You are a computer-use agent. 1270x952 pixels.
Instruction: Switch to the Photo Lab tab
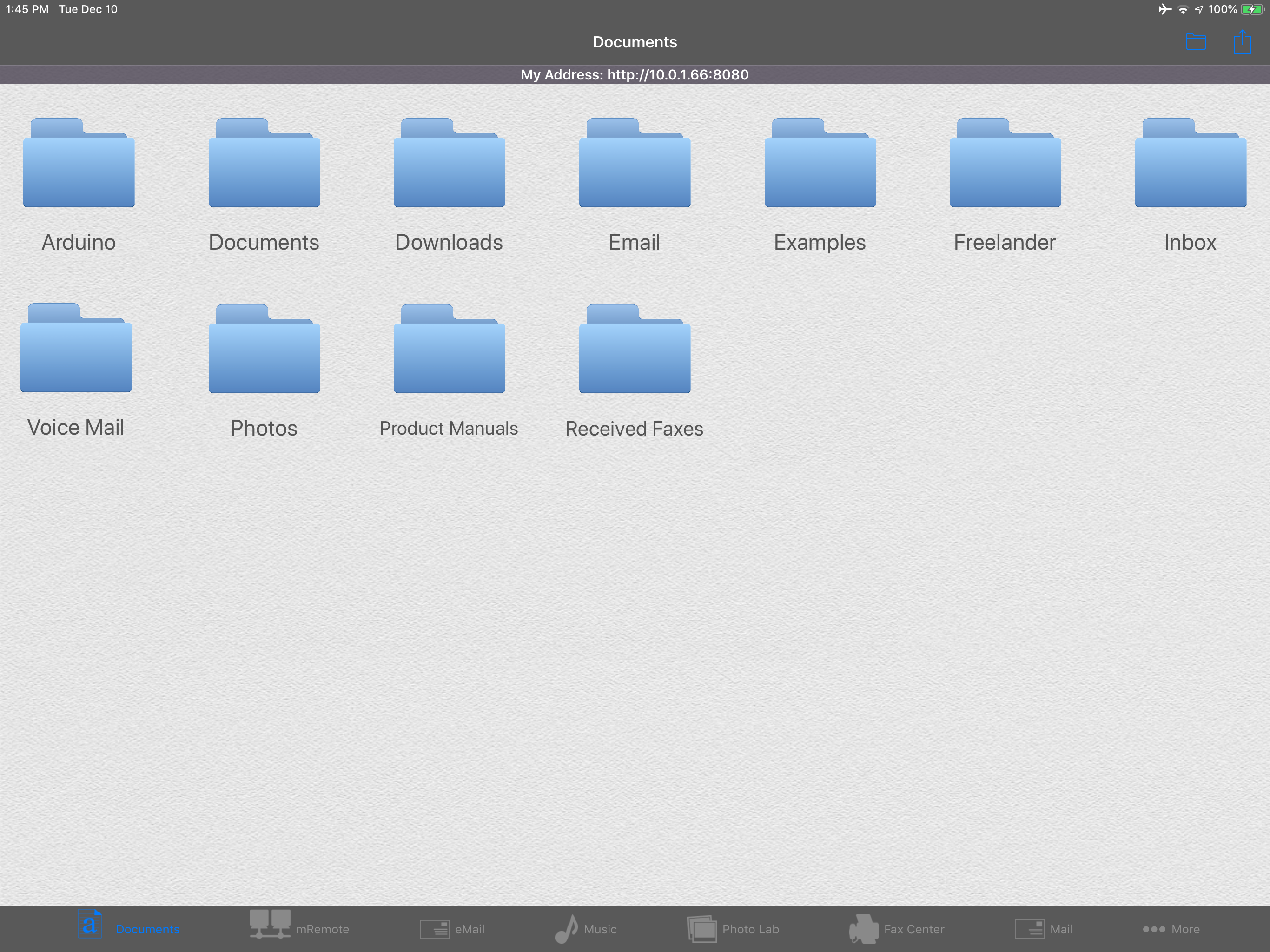(x=733, y=928)
